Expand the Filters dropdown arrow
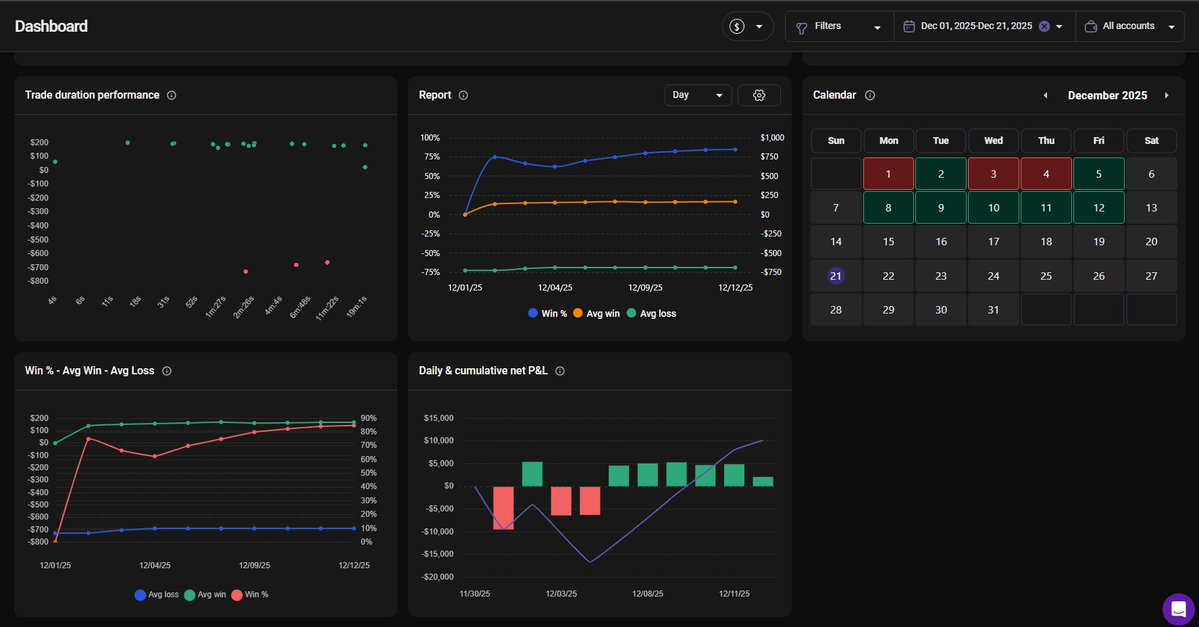Viewport: 1199px width, 627px height. pyautogui.click(x=877, y=28)
